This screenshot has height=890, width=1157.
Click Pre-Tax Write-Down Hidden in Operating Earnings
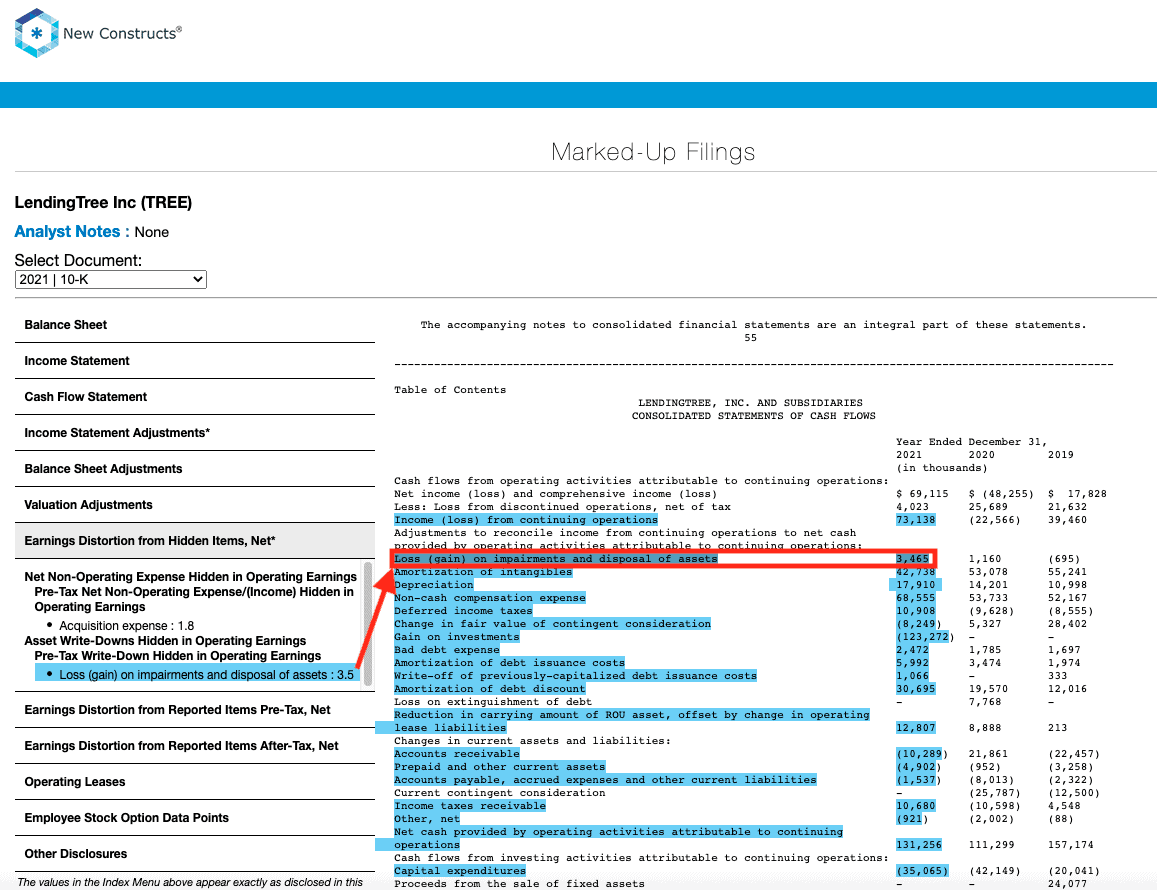point(178,656)
